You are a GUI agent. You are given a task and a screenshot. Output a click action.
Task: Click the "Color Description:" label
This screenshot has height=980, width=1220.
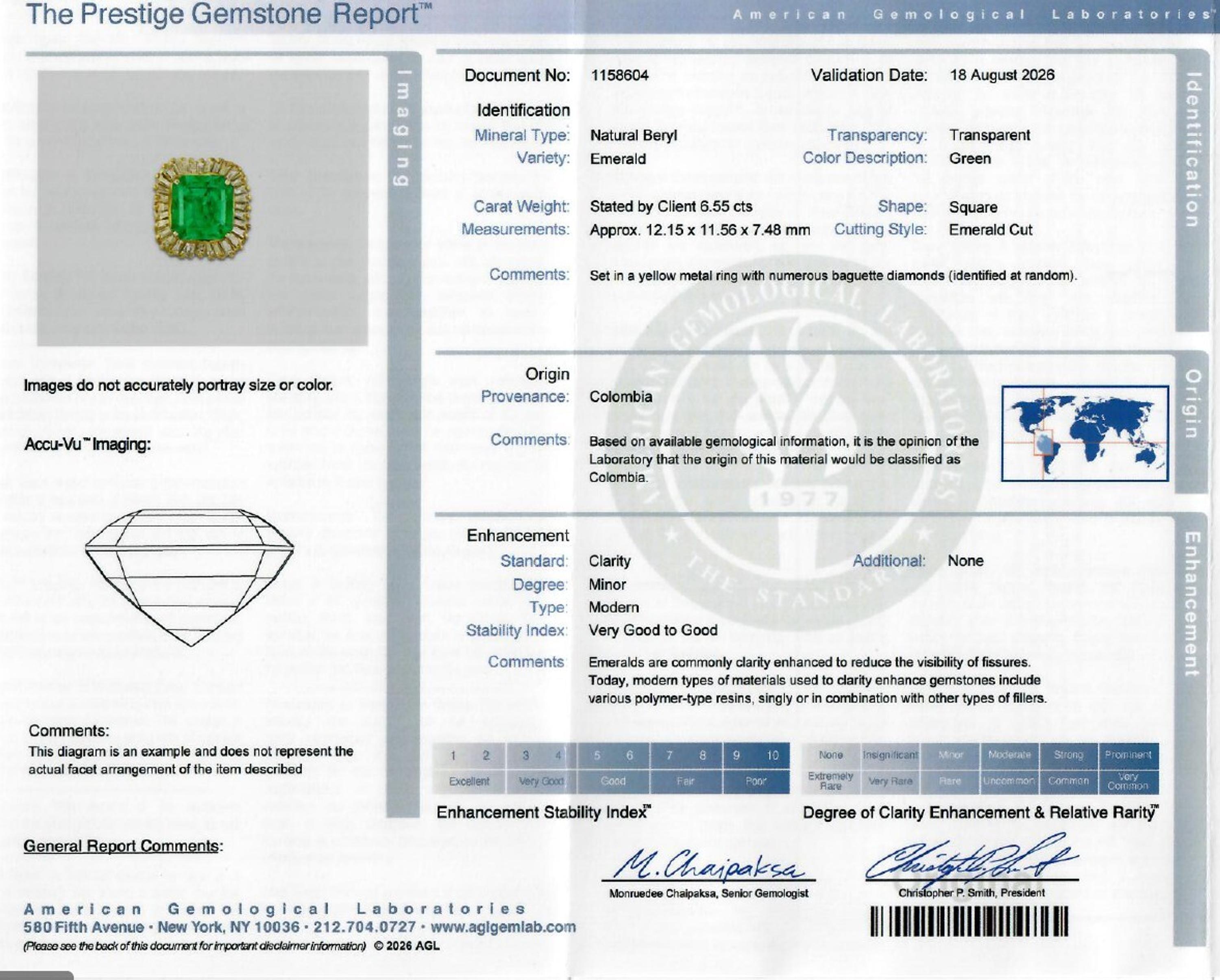click(865, 159)
